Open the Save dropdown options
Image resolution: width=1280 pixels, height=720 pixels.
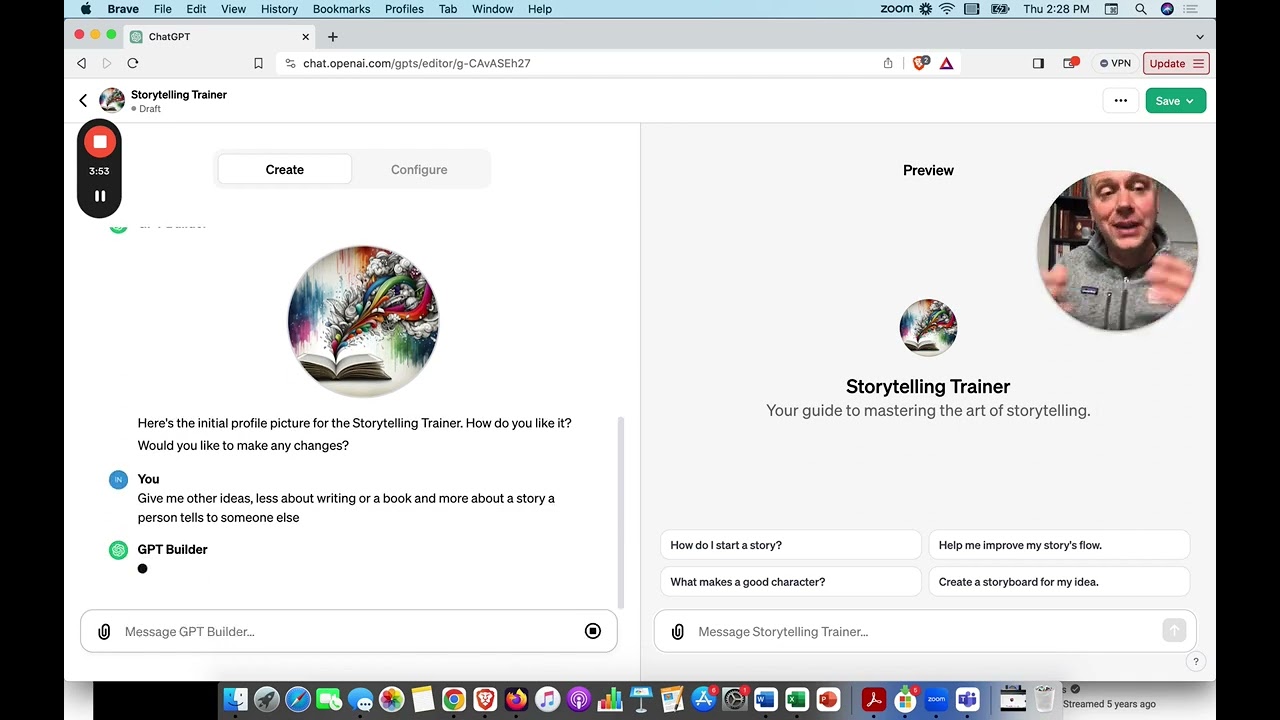pyautogui.click(x=1189, y=100)
